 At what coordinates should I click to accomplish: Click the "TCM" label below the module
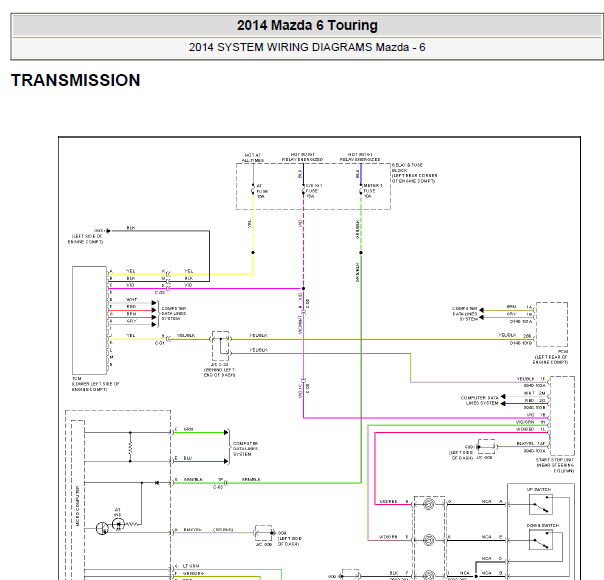pos(77,379)
